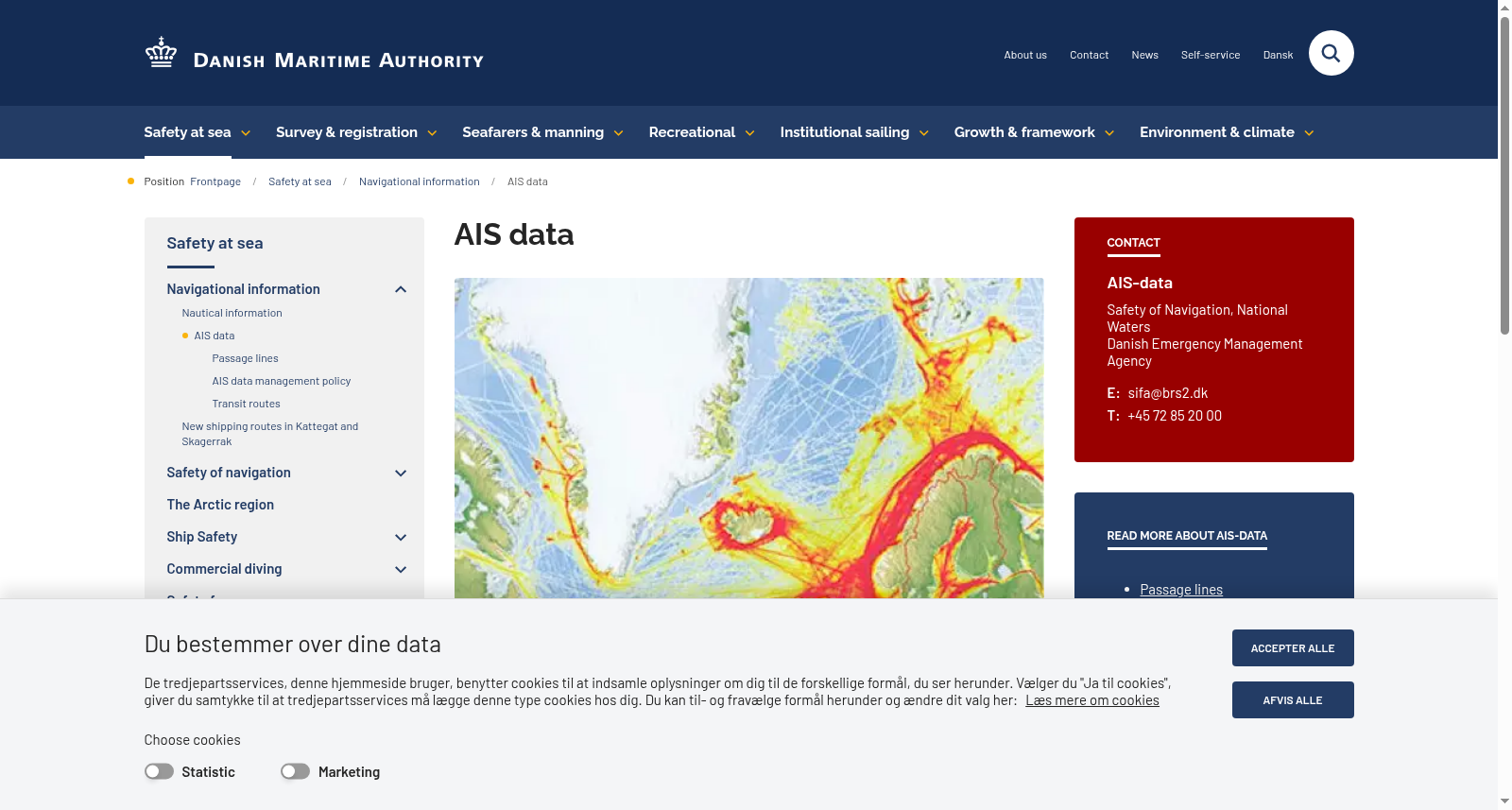Expand Institutional sailing menu chevron
The width and height of the screenshot is (1512, 810).
(x=924, y=133)
